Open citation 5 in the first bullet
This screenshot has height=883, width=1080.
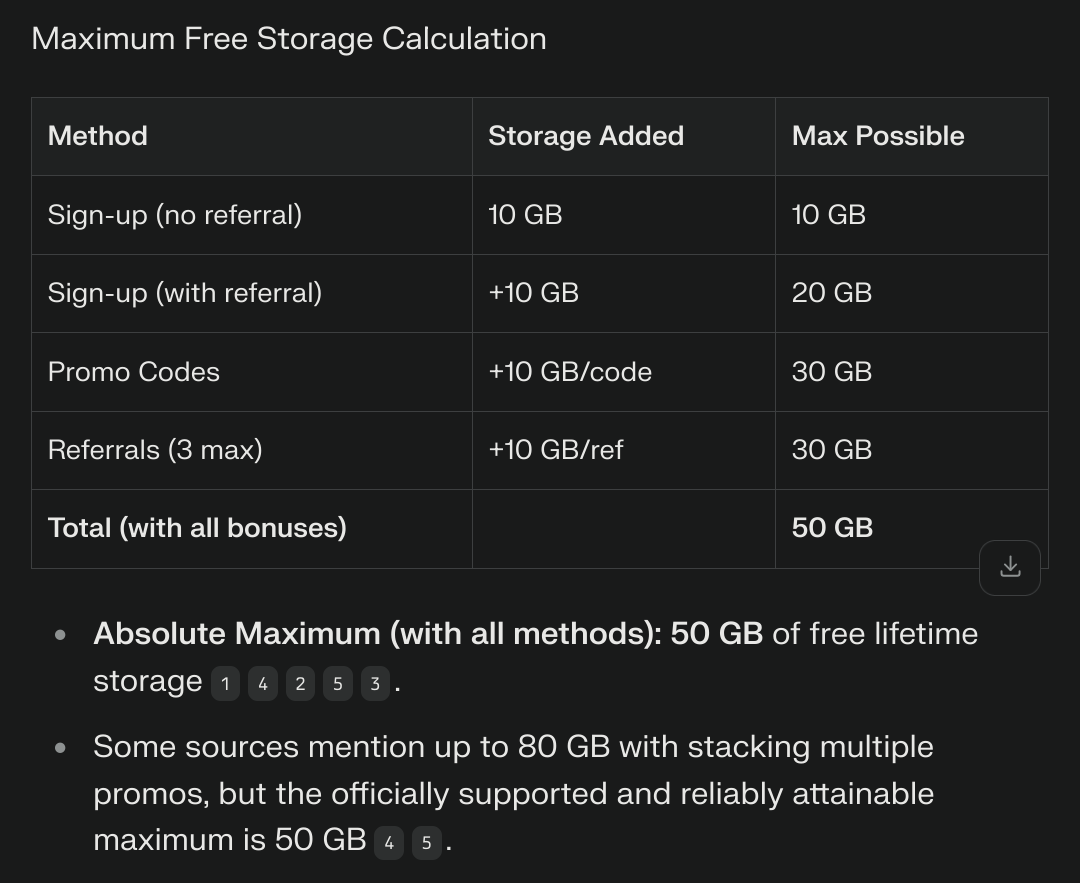pos(338,684)
